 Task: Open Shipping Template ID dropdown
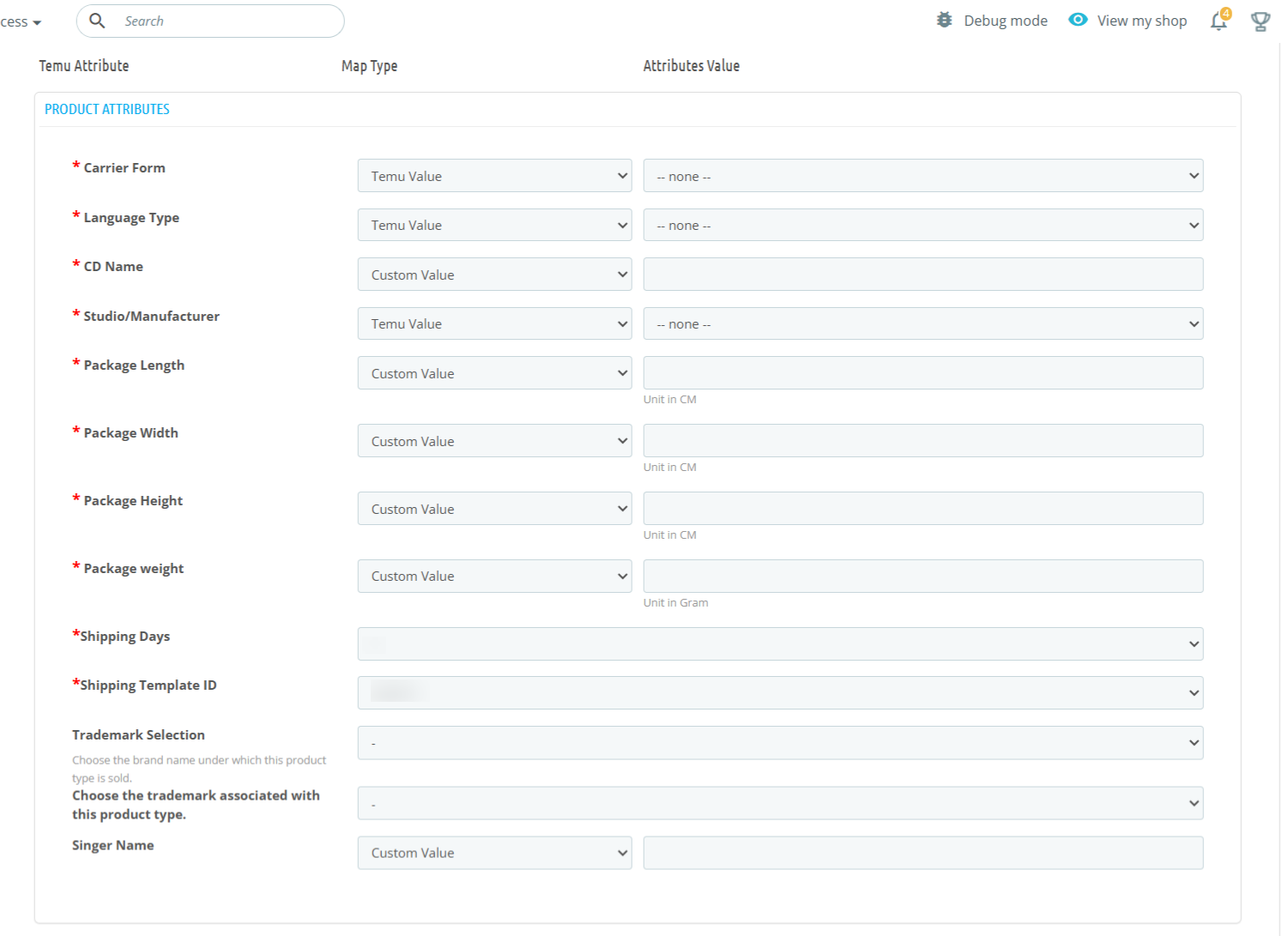[x=780, y=693]
